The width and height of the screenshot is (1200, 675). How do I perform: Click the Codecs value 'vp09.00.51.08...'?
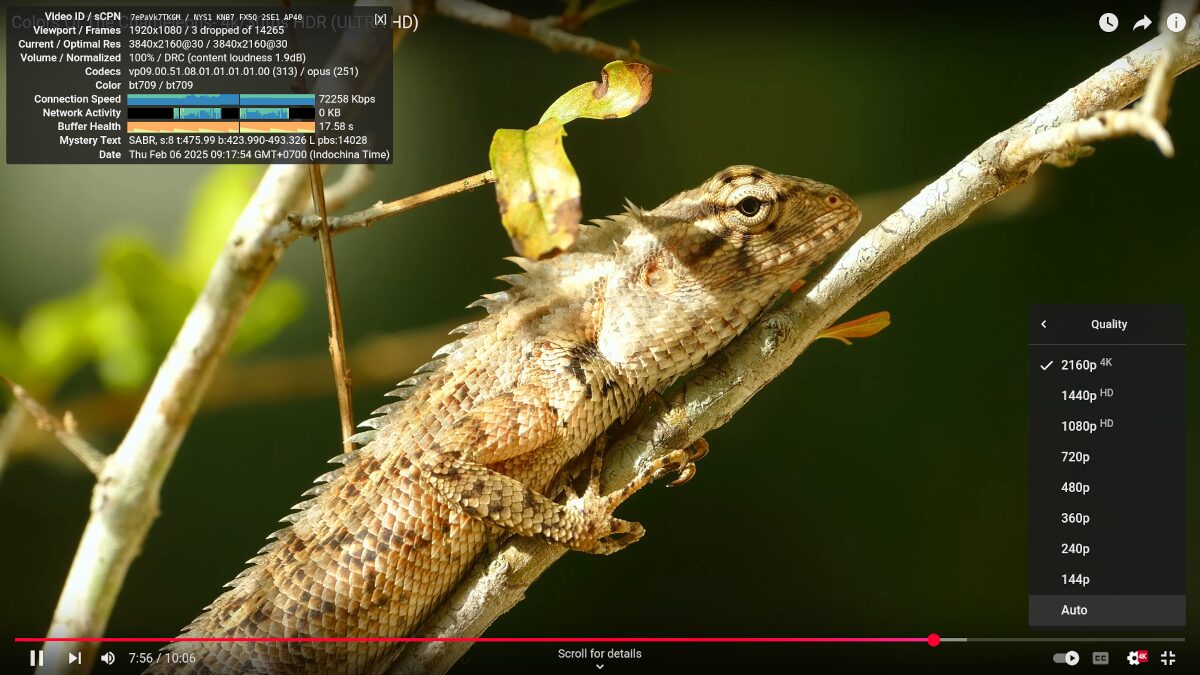[244, 71]
